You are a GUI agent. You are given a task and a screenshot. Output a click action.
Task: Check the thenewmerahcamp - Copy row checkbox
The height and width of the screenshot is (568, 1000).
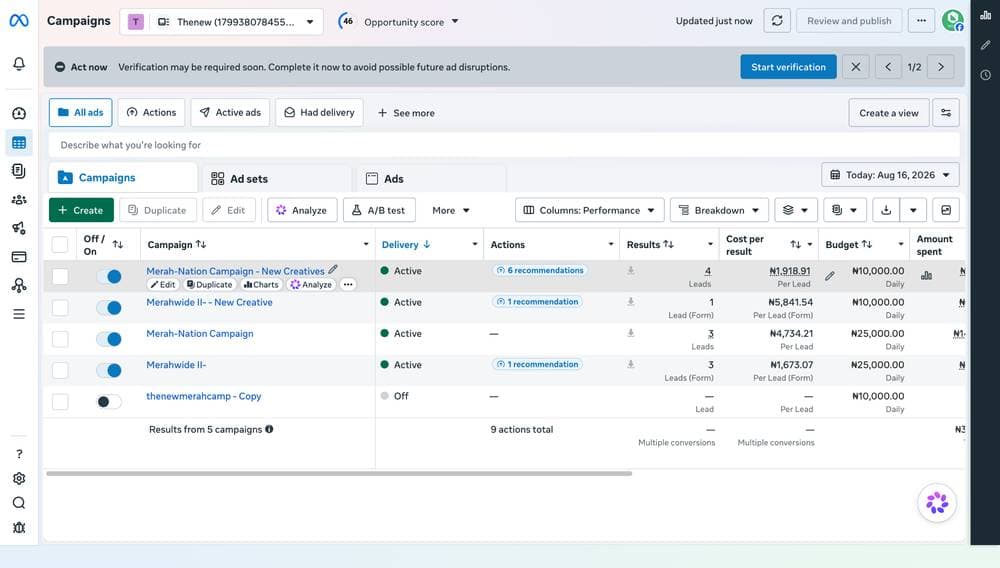point(60,401)
